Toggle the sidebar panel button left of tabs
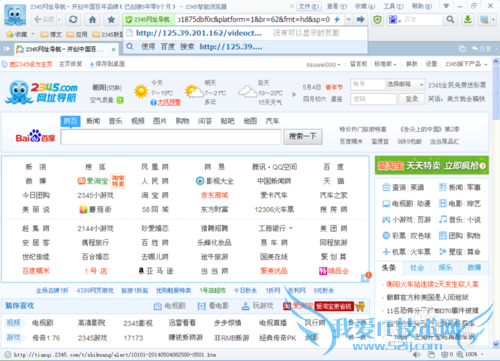This screenshot has width=500, height=361. tap(7, 49)
